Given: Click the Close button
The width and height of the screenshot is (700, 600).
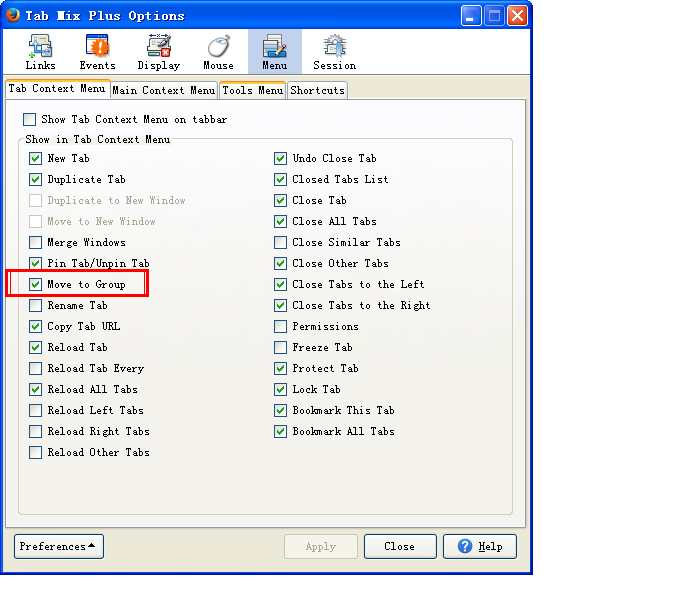Looking at the screenshot, I should point(400,546).
